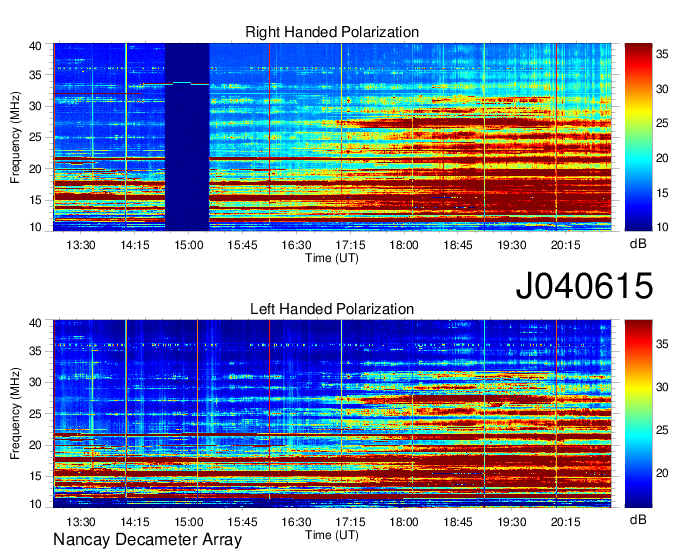680x552 pixels.
Task: Click 35 dB tick on Right Handed colorbar
Action: (x=662, y=54)
